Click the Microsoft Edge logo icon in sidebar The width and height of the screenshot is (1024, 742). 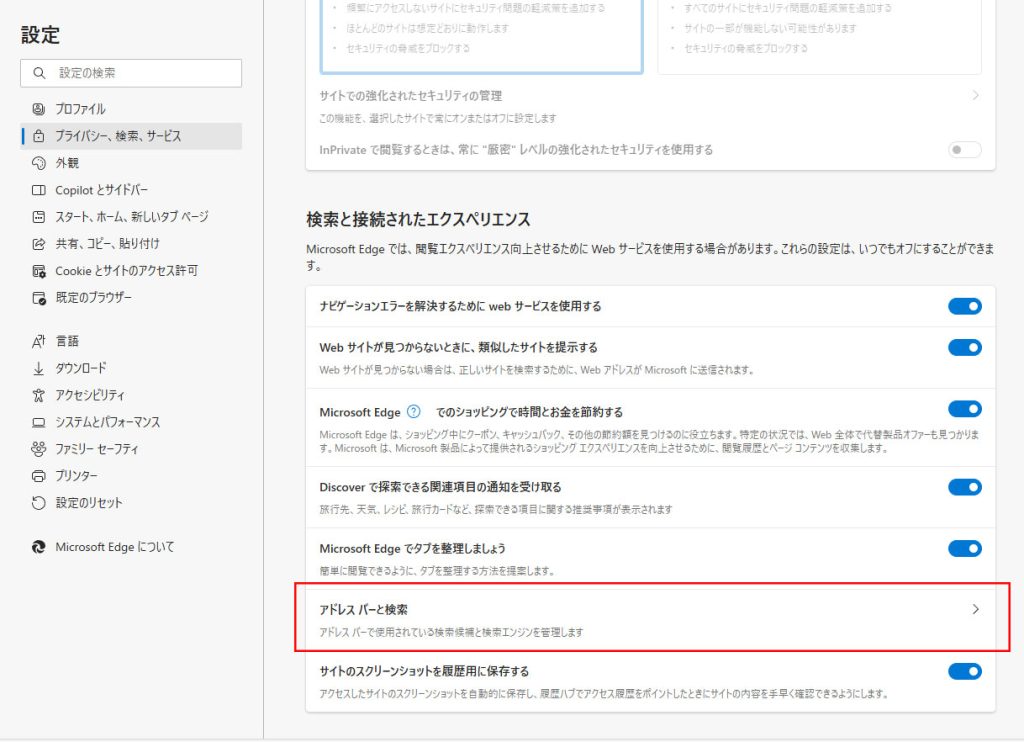coord(39,547)
